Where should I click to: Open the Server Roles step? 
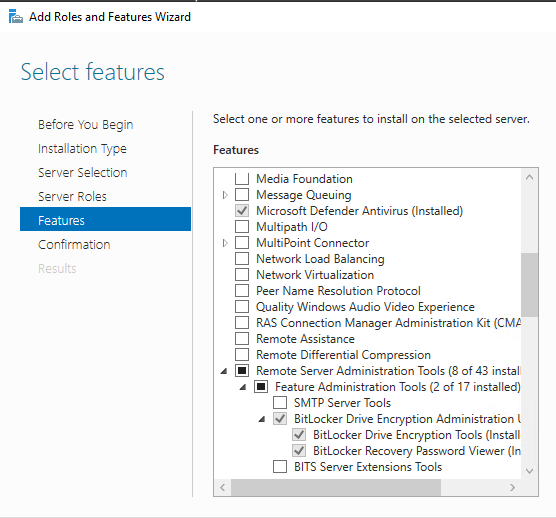(72, 196)
